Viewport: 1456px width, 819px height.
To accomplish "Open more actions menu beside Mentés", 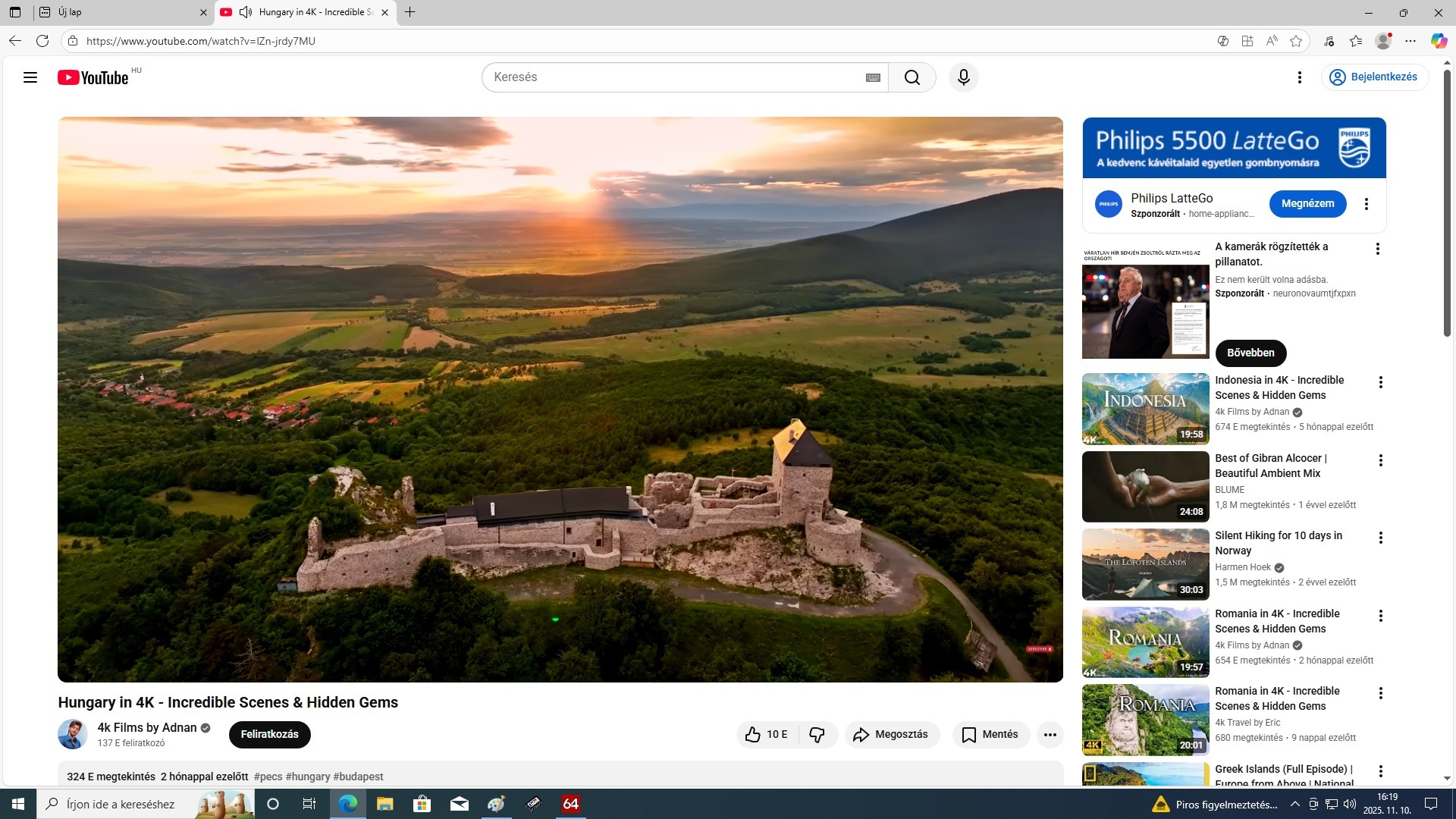I will pyautogui.click(x=1050, y=734).
